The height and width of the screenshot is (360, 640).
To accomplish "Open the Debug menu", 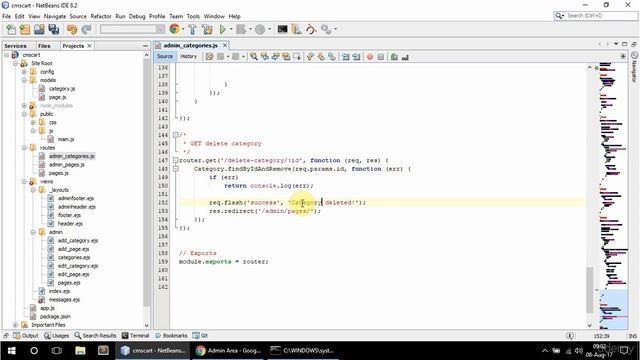I will coord(137,16).
